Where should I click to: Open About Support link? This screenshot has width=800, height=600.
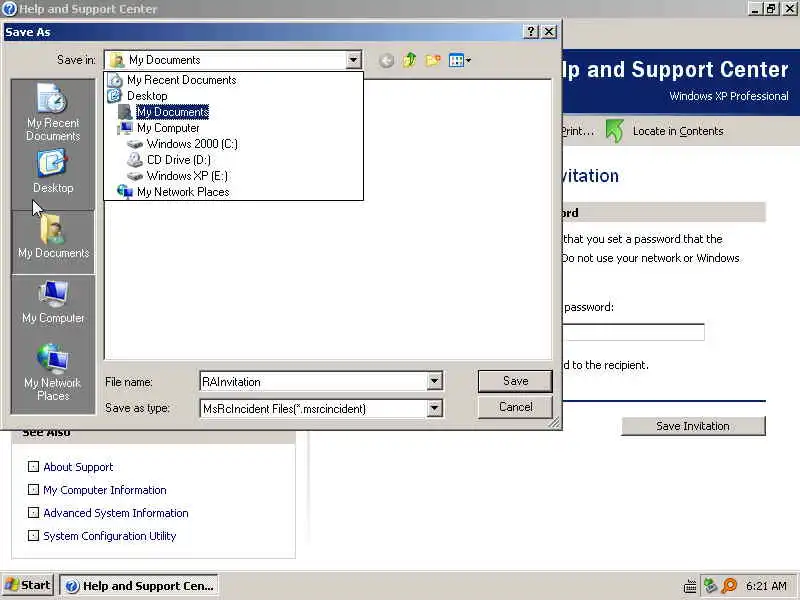(x=78, y=467)
